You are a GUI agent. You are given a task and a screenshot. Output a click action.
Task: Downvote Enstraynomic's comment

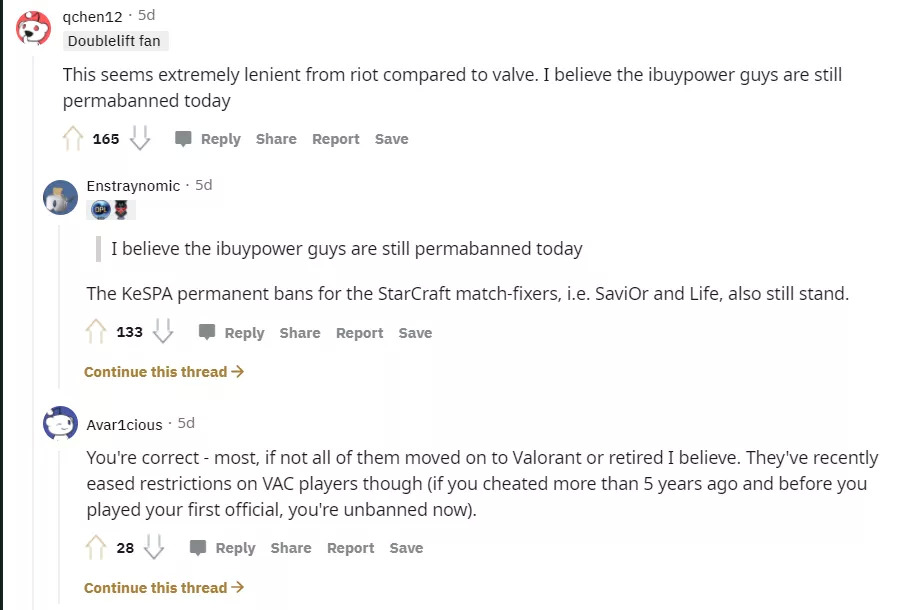coord(163,332)
